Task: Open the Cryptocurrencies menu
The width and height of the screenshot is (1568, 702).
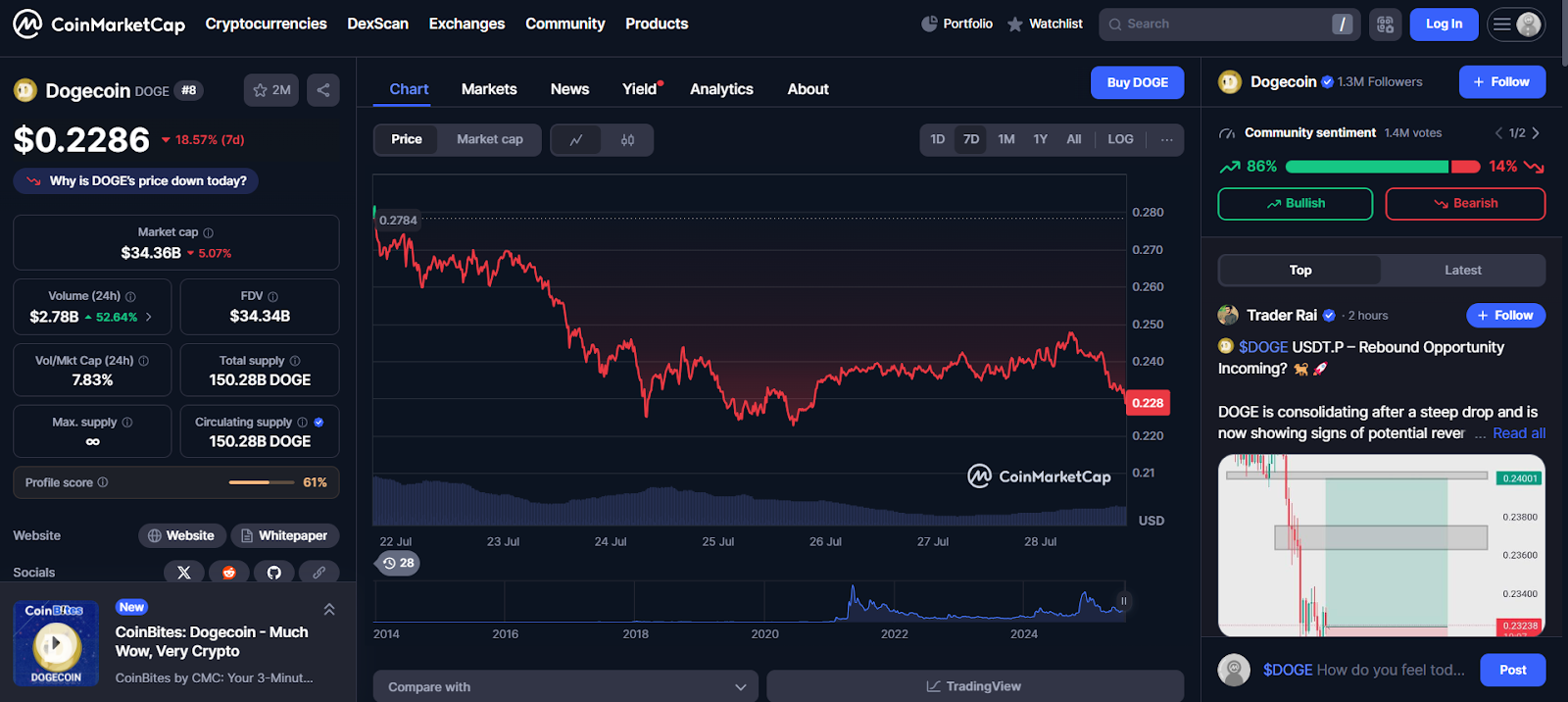Action: [x=267, y=24]
